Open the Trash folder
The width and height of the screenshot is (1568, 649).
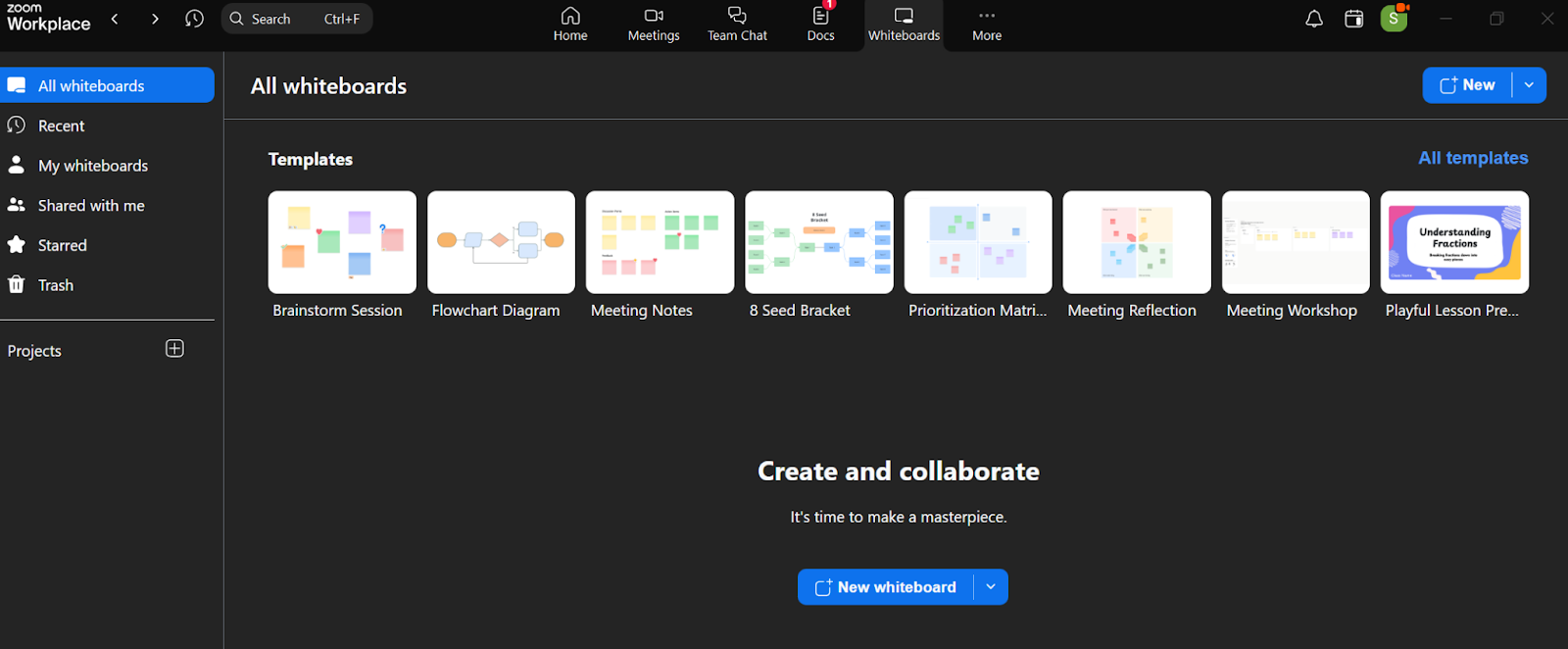(x=107, y=285)
